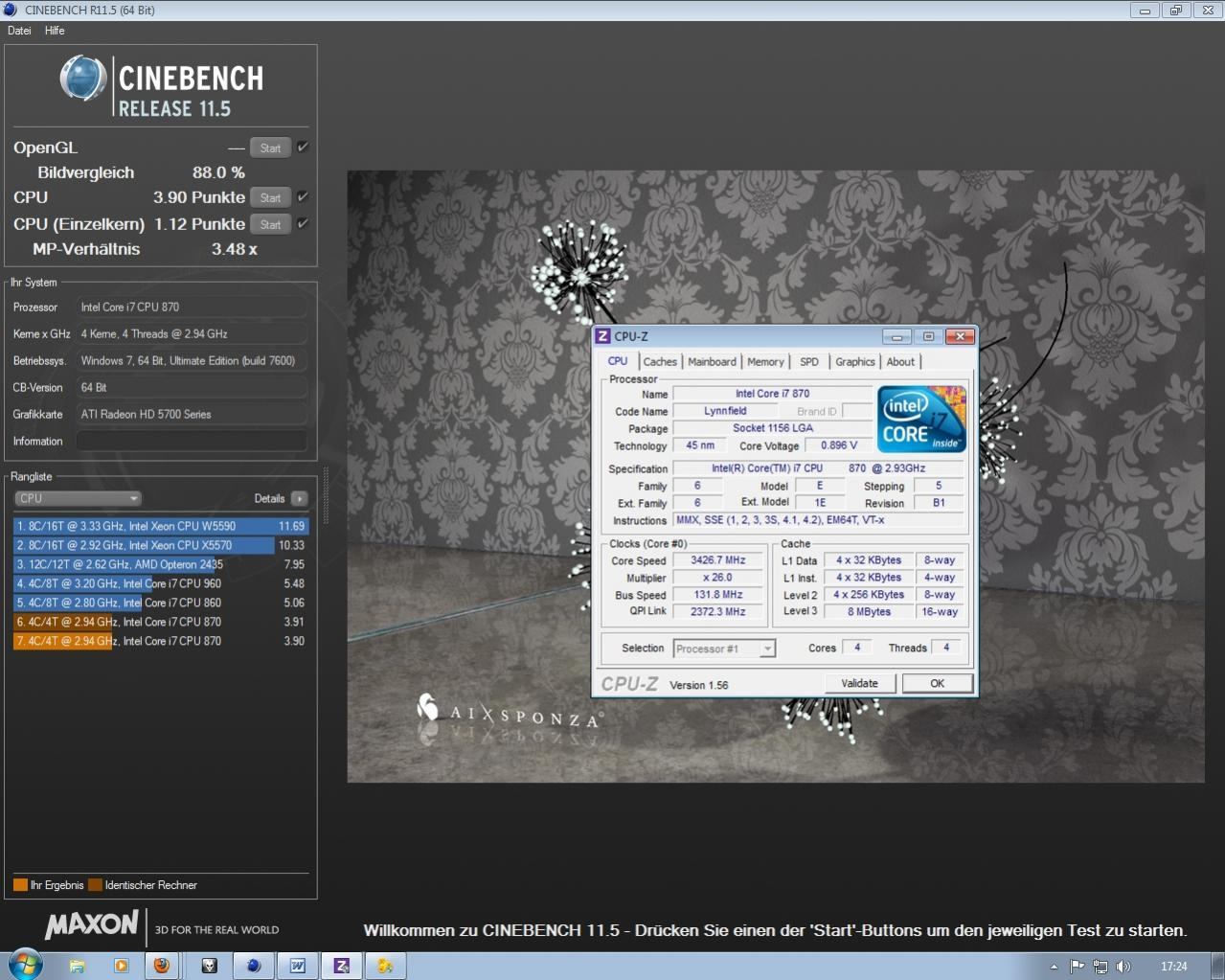
Task: Switch to the Mainboard tab in CPU-Z
Action: (712, 362)
